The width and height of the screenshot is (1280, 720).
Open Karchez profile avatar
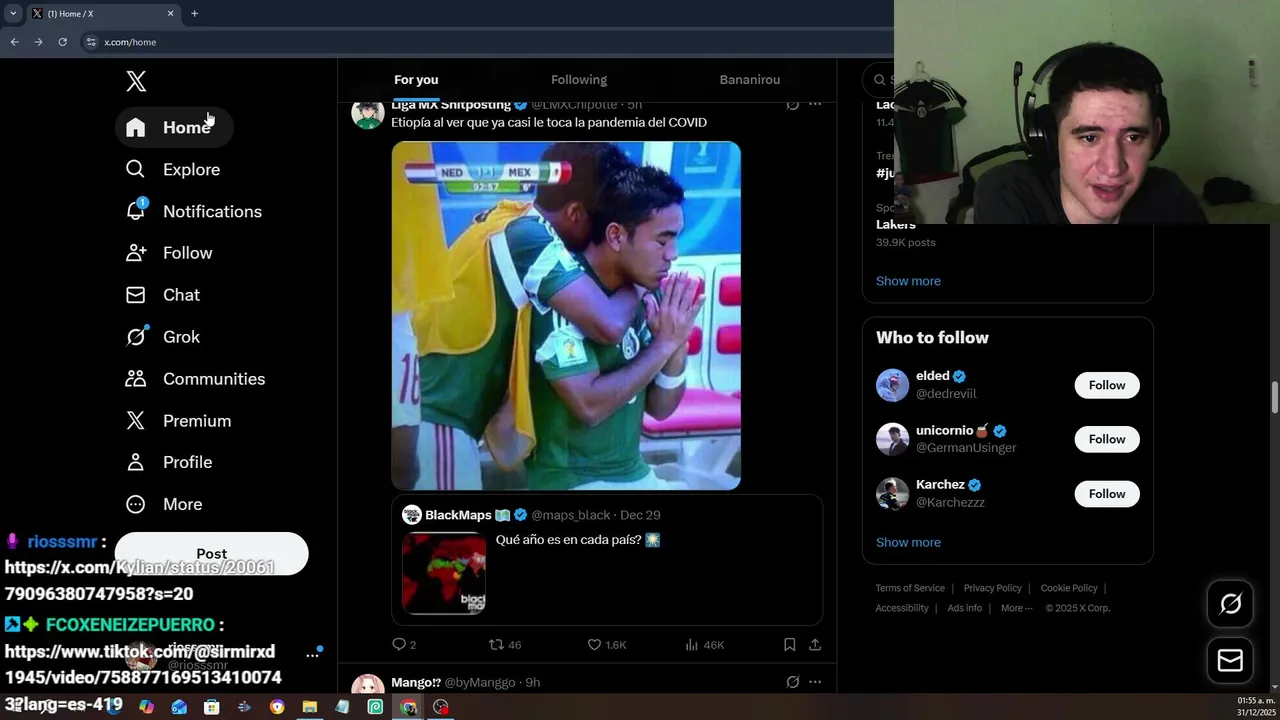[892, 494]
